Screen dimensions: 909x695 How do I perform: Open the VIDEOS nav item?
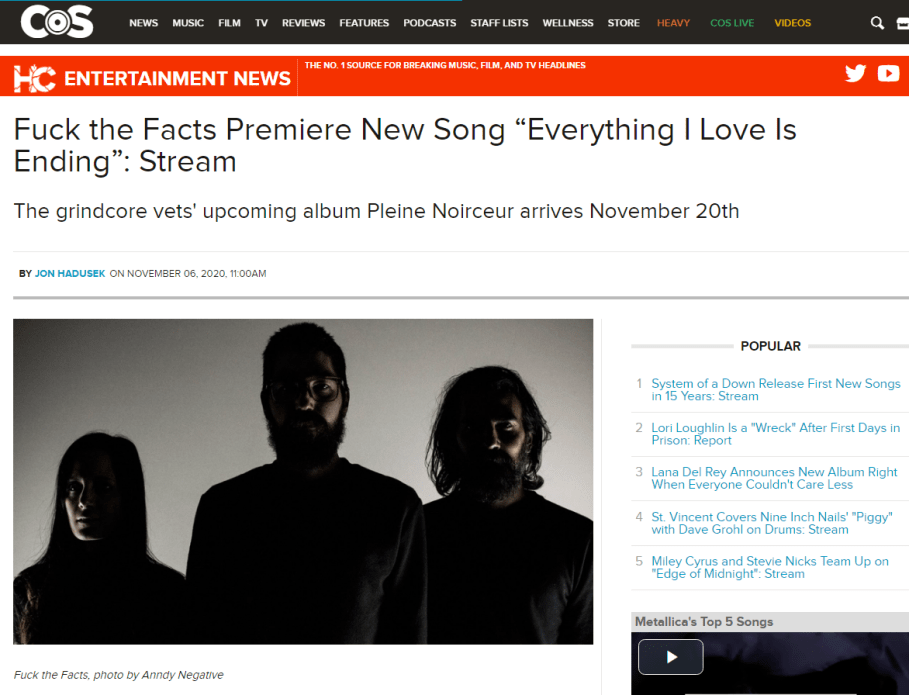(792, 23)
